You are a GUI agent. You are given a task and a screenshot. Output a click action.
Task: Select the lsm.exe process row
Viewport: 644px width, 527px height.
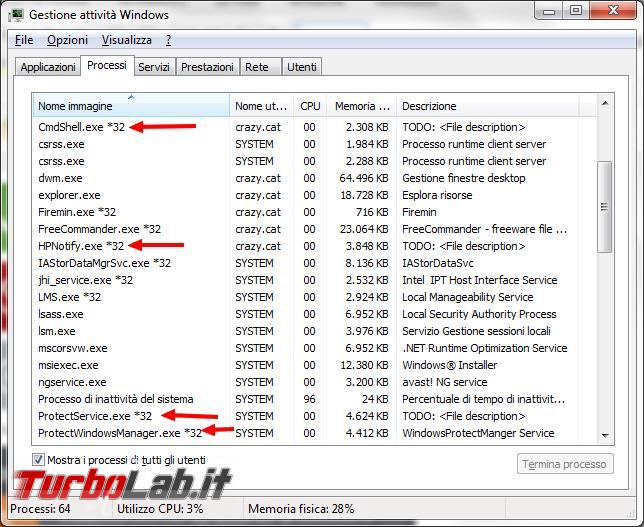pyautogui.click(x=314, y=331)
